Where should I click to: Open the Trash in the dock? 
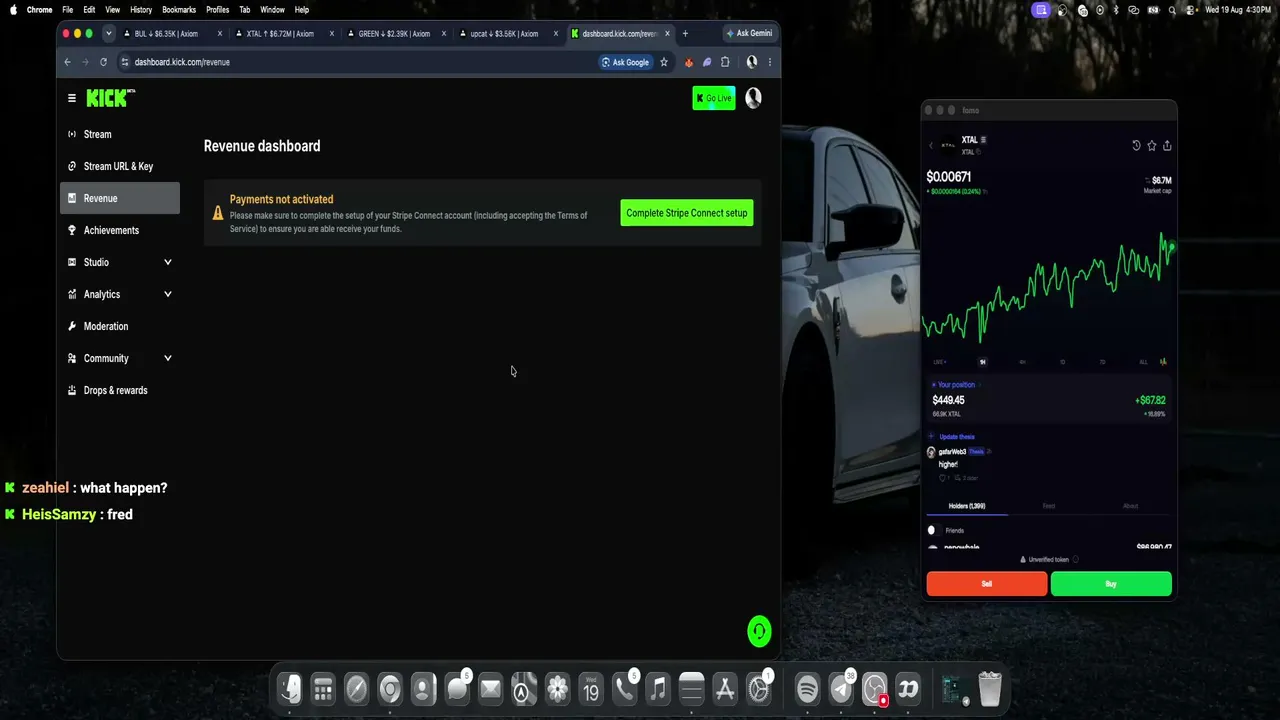click(989, 688)
